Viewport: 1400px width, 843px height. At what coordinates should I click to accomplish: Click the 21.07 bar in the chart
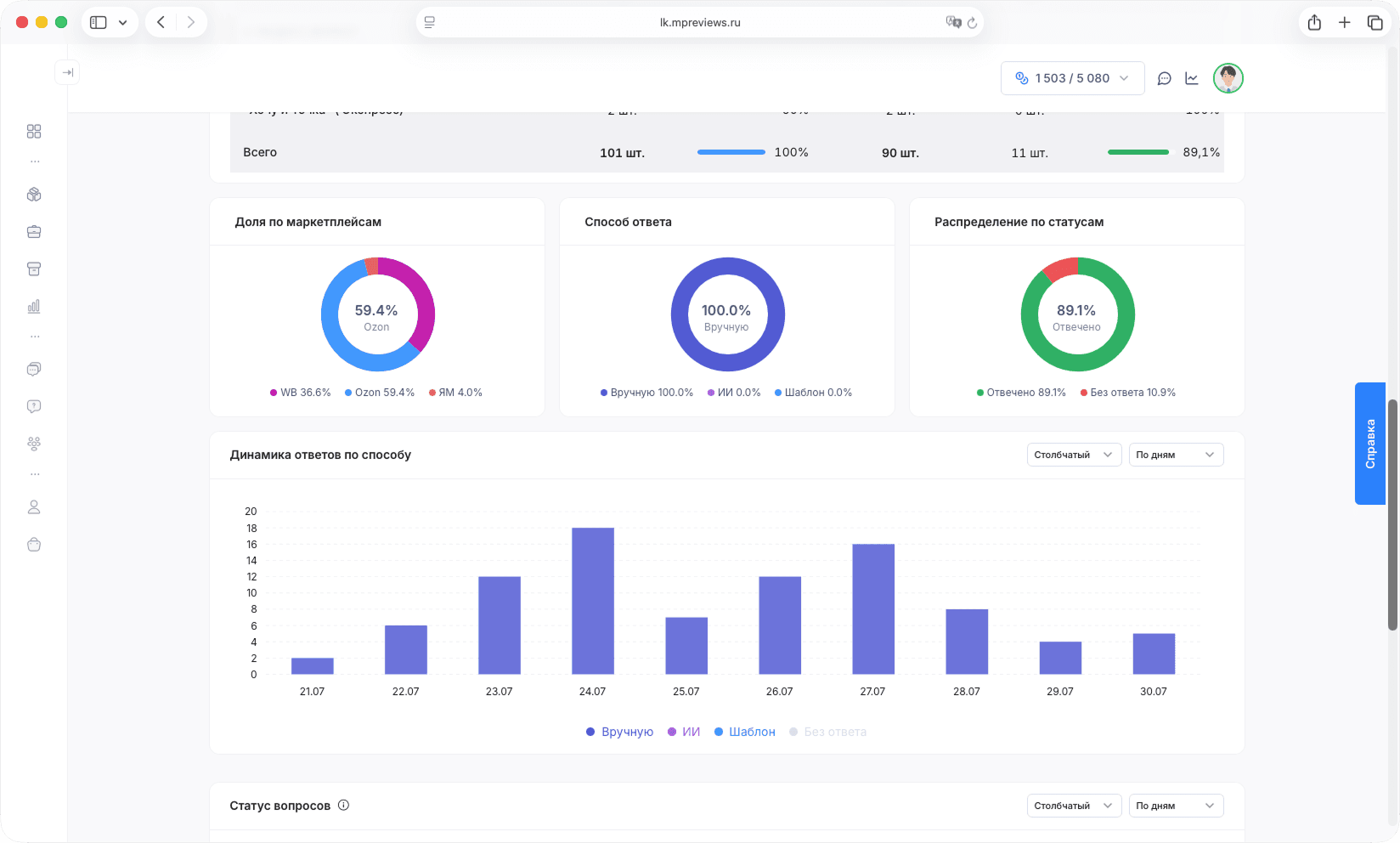(x=313, y=666)
